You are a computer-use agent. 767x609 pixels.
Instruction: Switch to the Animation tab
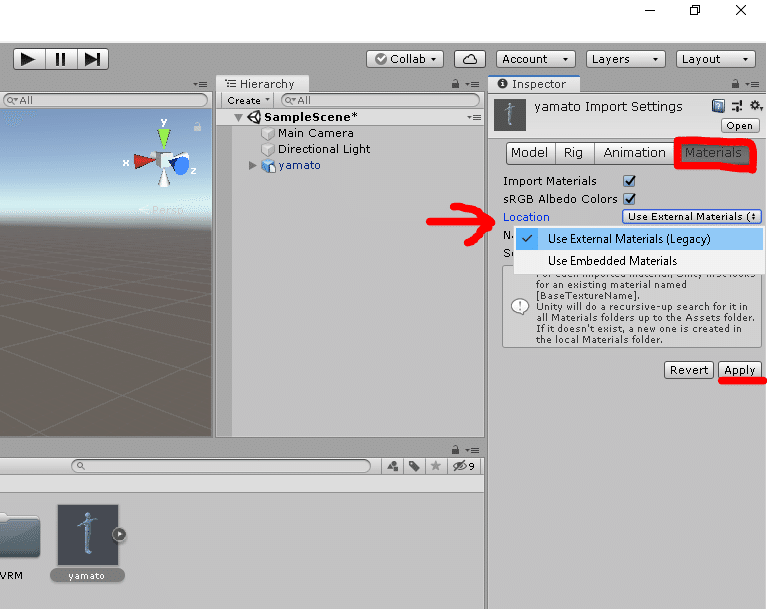coord(634,153)
